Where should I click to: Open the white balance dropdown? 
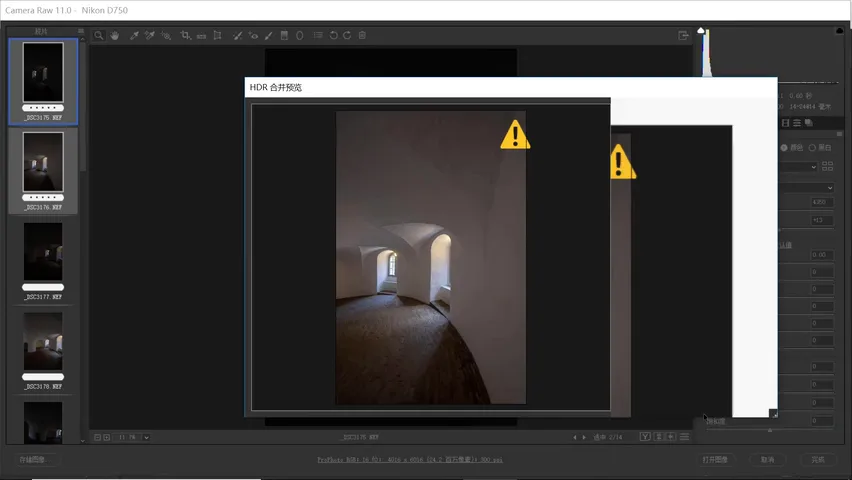tap(807, 188)
